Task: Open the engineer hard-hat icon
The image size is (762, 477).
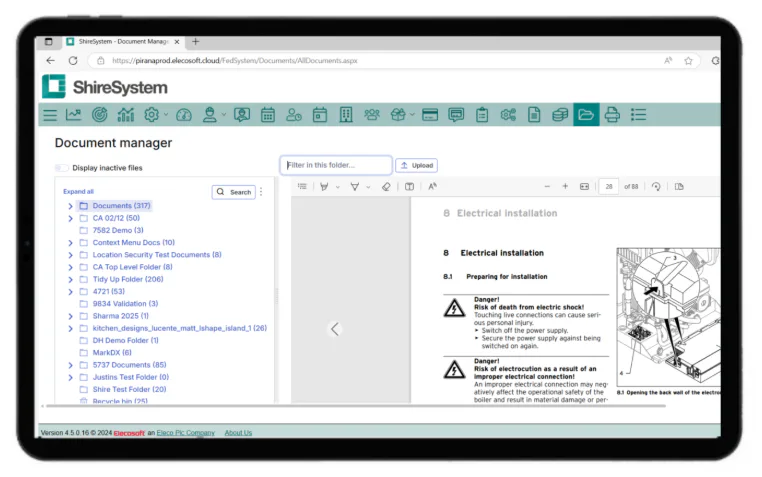Action: tap(210, 115)
